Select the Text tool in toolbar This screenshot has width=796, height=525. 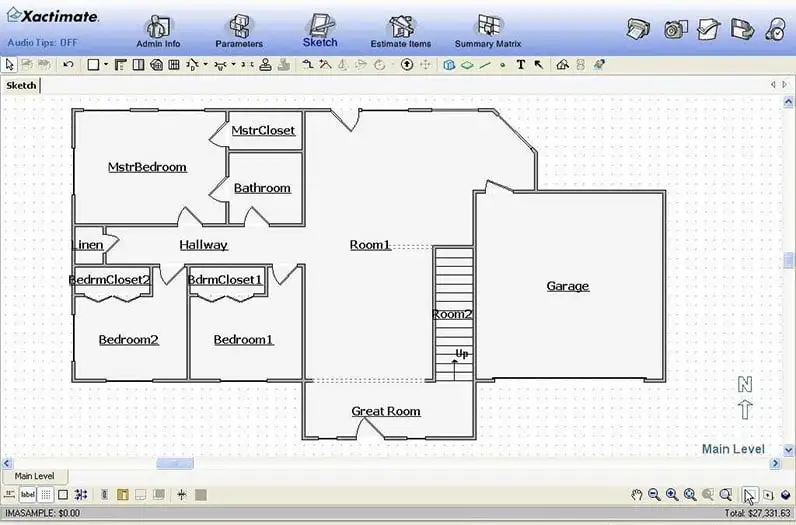(520, 64)
